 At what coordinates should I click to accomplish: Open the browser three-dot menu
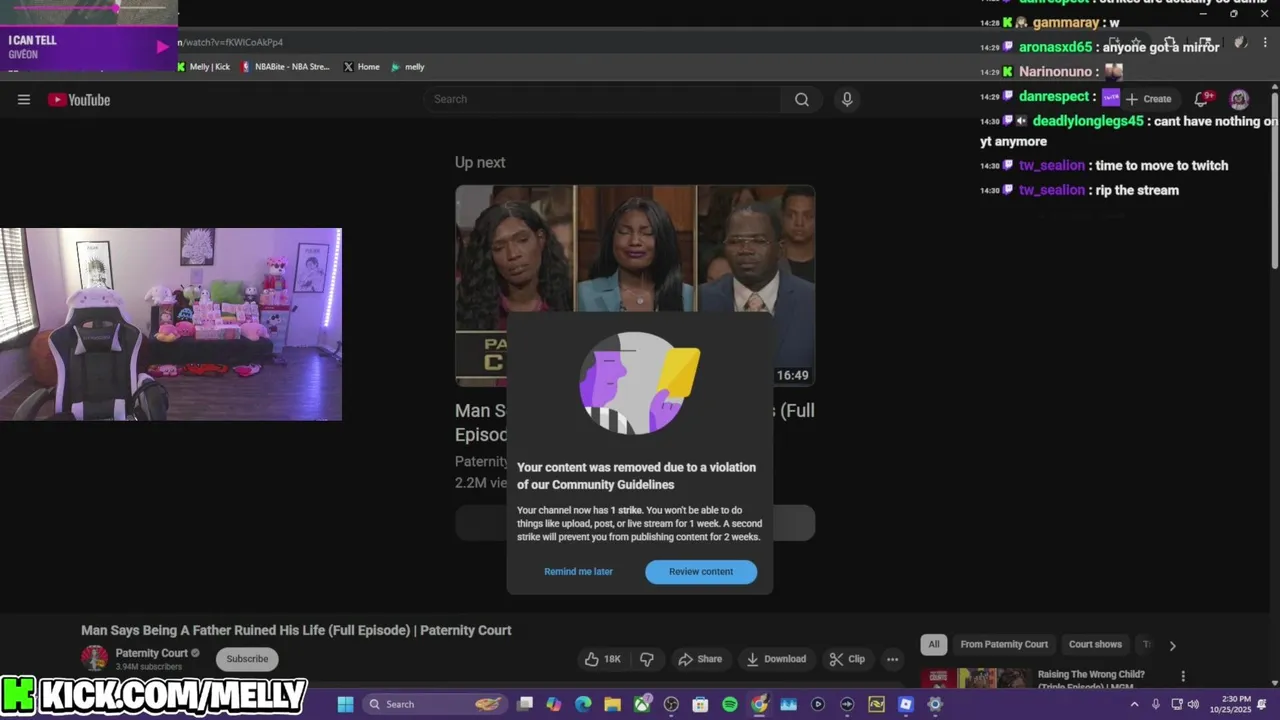1266,42
